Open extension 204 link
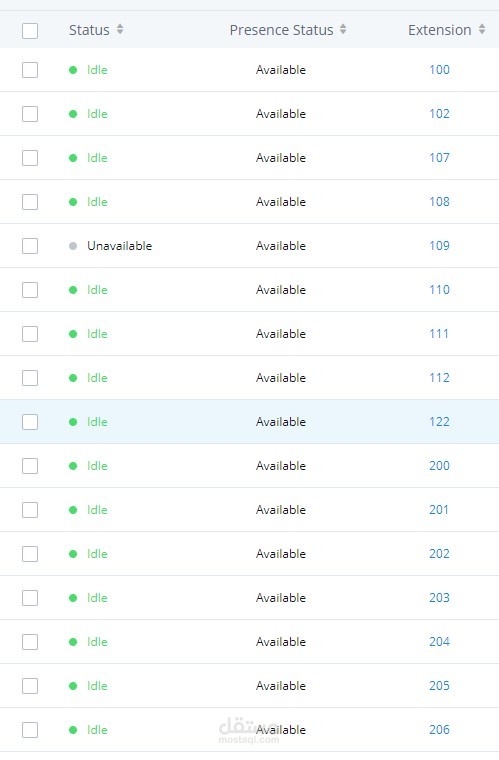 [439, 642]
